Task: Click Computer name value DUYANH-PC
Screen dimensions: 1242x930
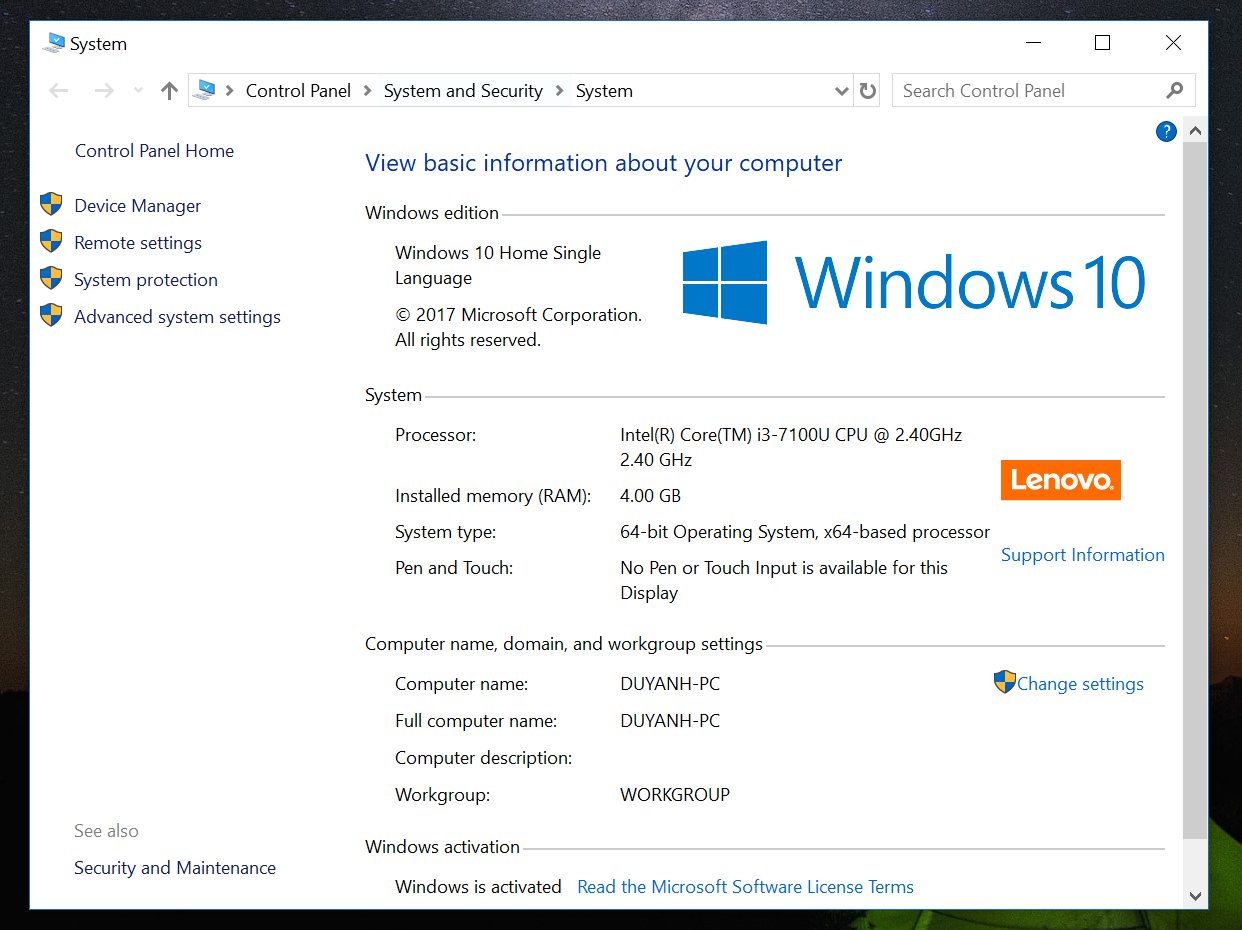Action: click(x=670, y=684)
